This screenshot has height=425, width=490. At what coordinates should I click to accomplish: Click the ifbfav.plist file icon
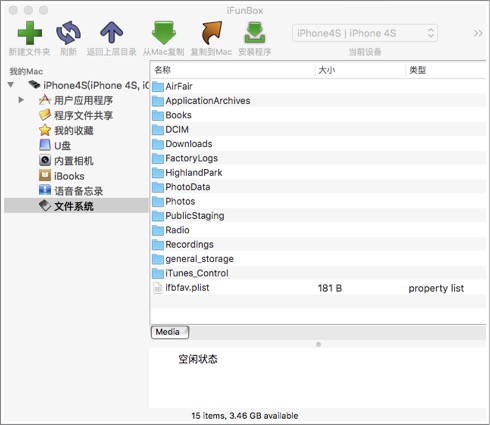[x=158, y=288]
